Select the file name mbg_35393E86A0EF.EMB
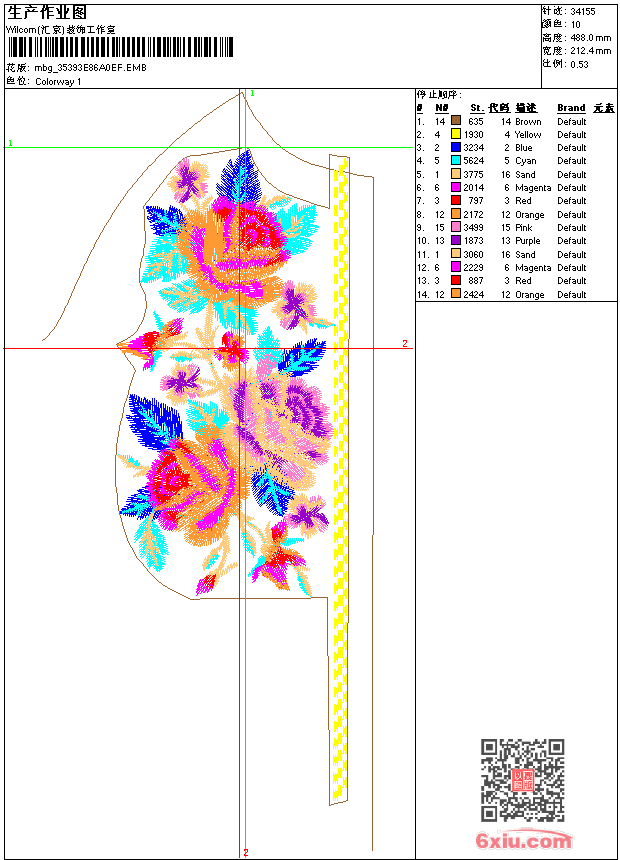This screenshot has width=620, height=860. click(x=91, y=68)
